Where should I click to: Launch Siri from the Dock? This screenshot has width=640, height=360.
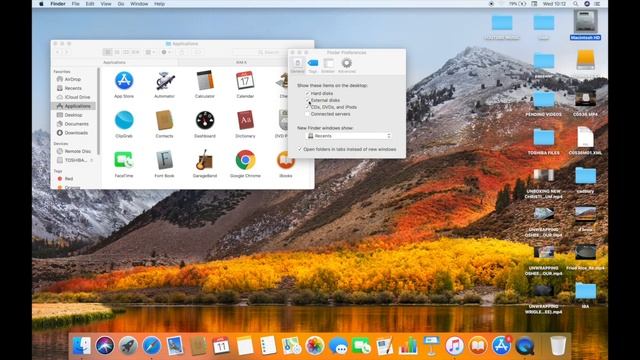pyautogui.click(x=105, y=345)
